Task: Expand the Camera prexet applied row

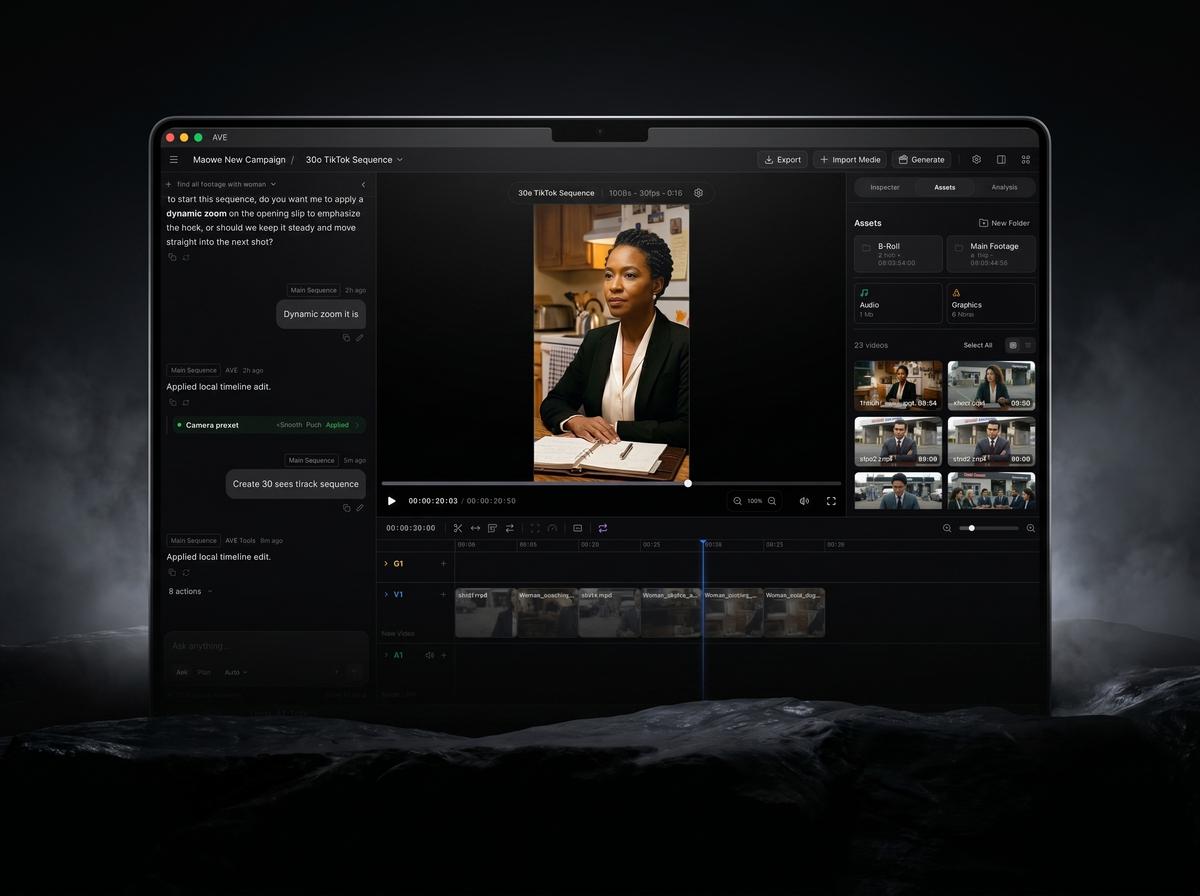Action: (267, 425)
